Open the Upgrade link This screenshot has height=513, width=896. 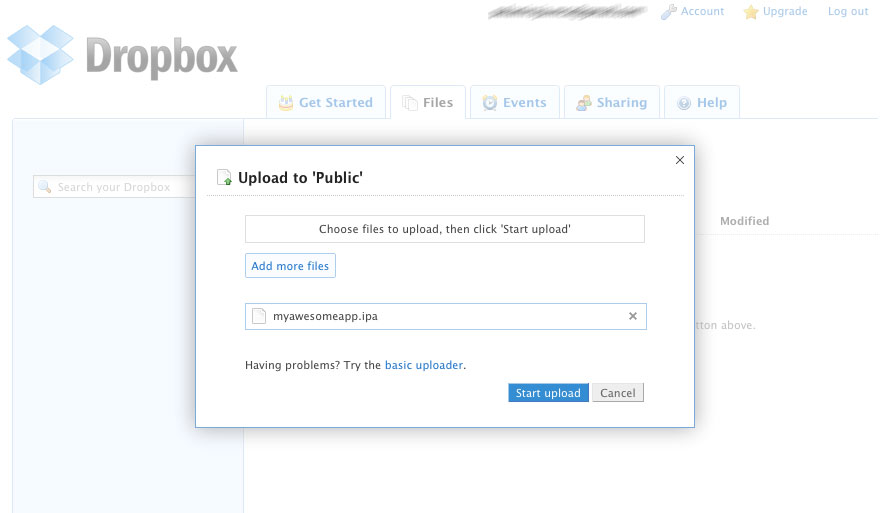(x=785, y=11)
